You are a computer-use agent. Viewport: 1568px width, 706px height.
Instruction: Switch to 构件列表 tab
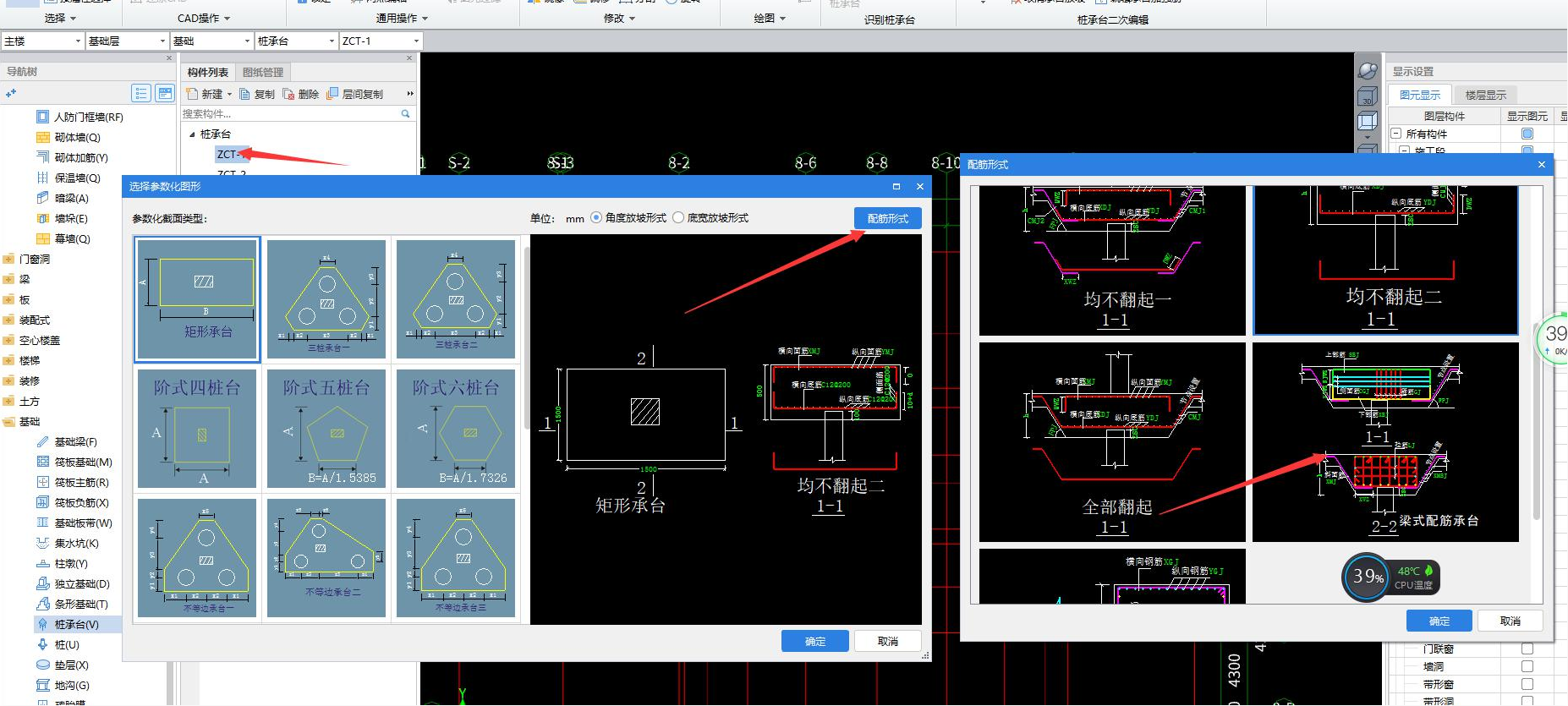tap(208, 72)
